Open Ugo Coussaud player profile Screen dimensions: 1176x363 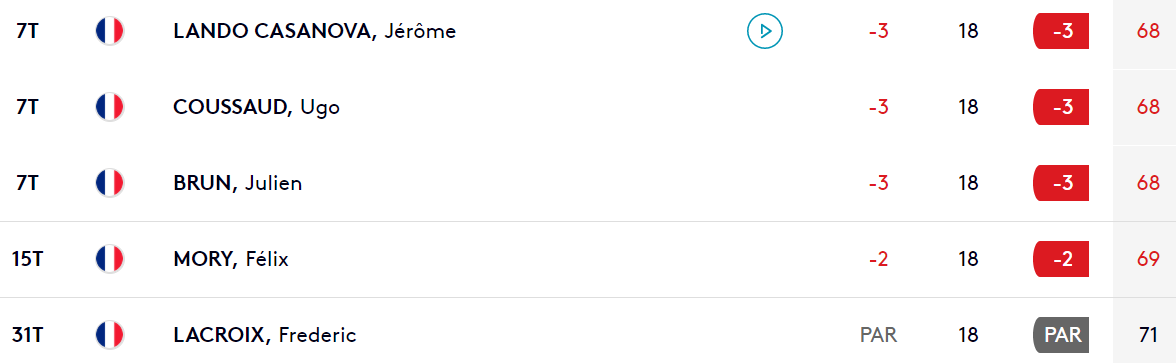256,107
